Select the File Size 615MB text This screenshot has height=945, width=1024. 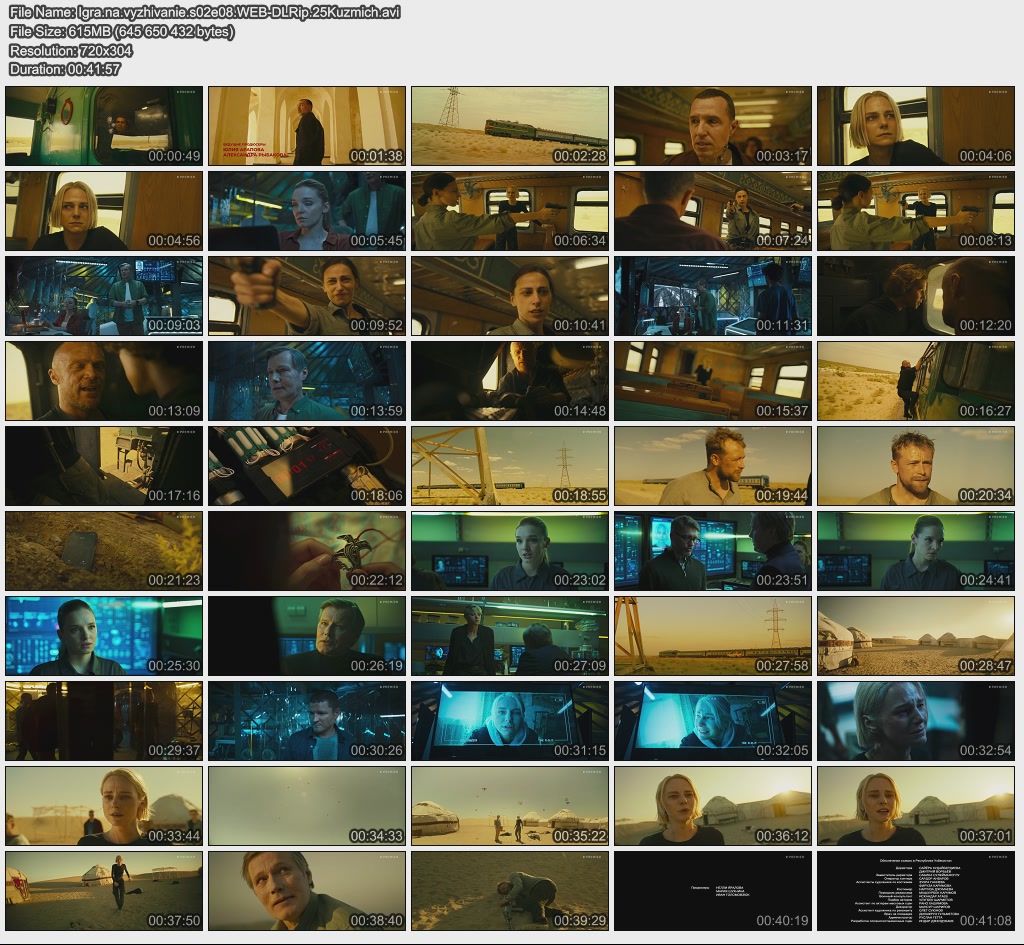point(121,31)
